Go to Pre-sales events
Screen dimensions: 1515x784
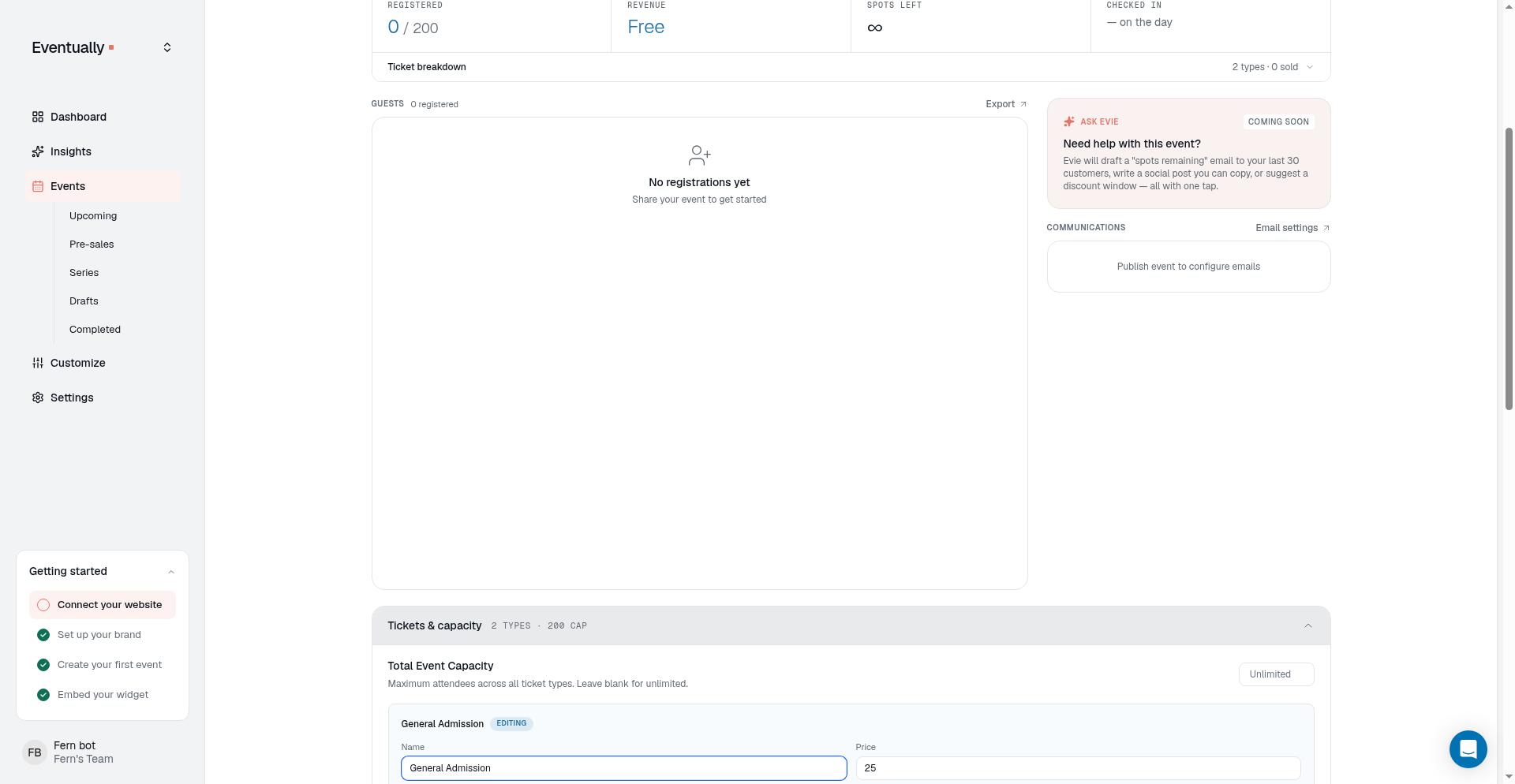(x=92, y=245)
